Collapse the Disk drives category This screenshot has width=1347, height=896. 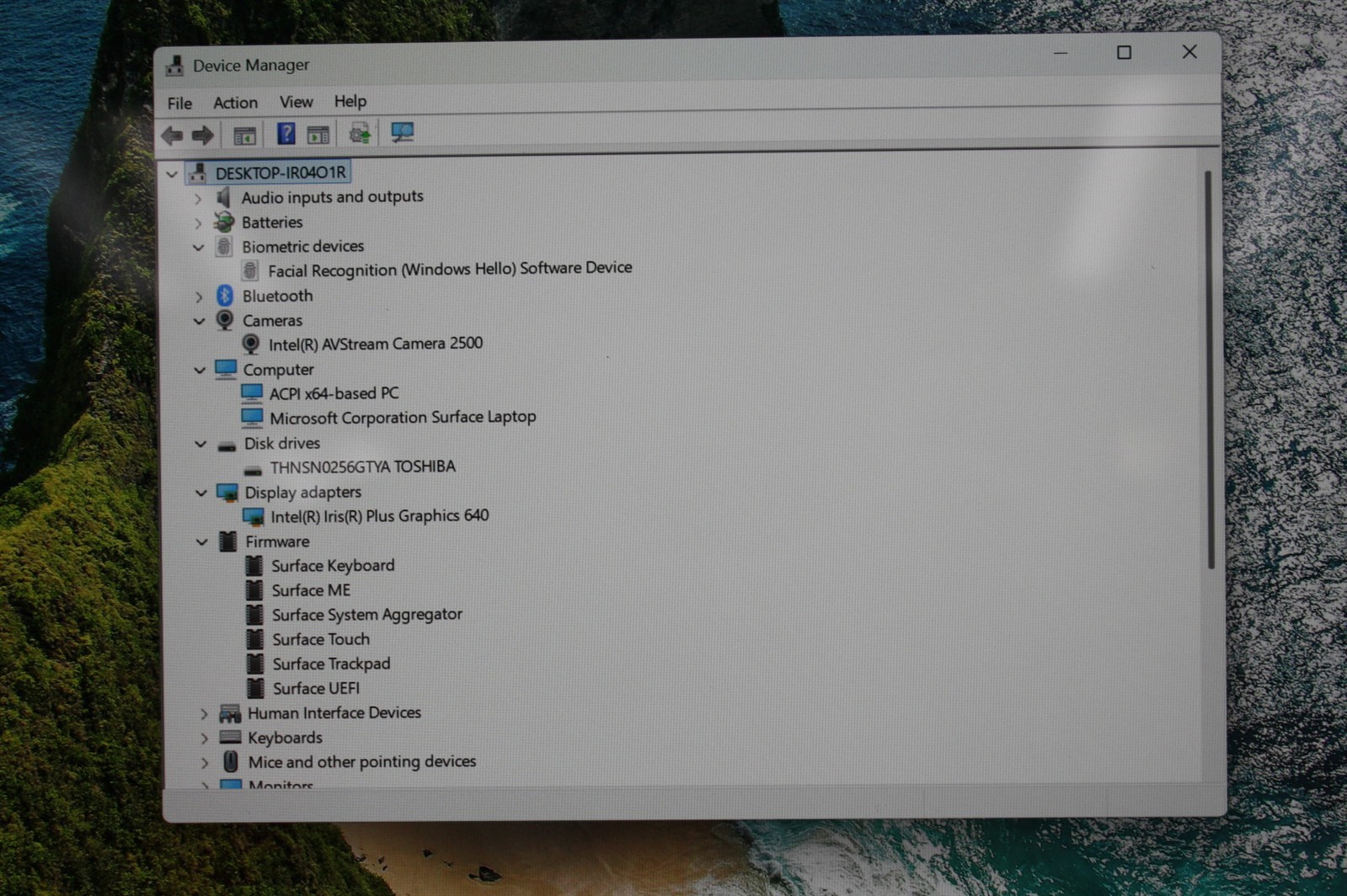point(200,444)
